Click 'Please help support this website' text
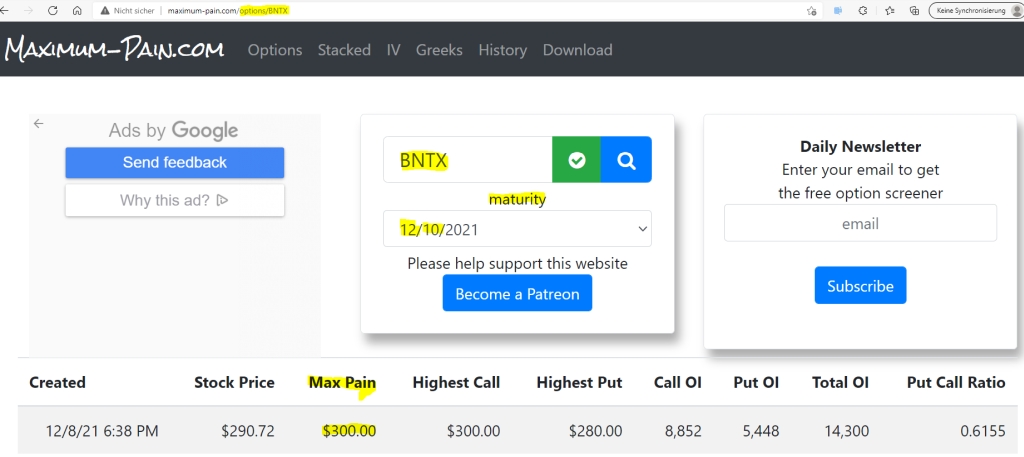Screen dimensions: 1024x457 517,263
